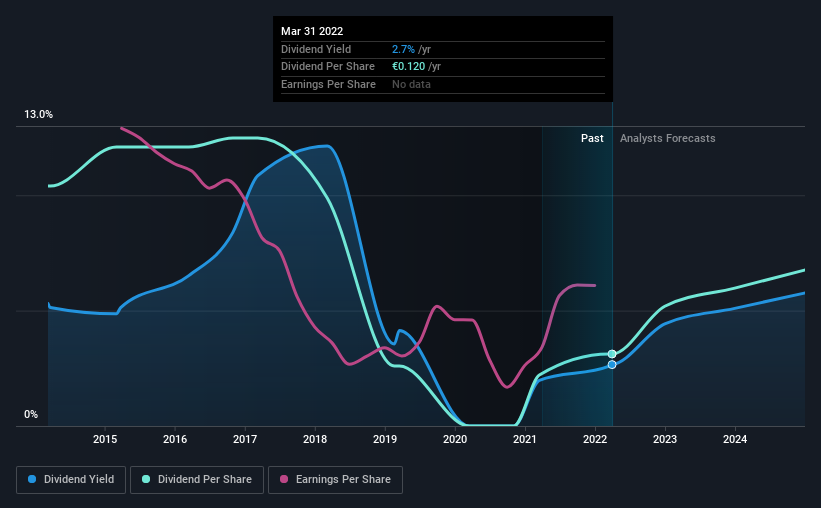Click the 2017 x-axis label
This screenshot has height=508, width=821.
pos(245,439)
